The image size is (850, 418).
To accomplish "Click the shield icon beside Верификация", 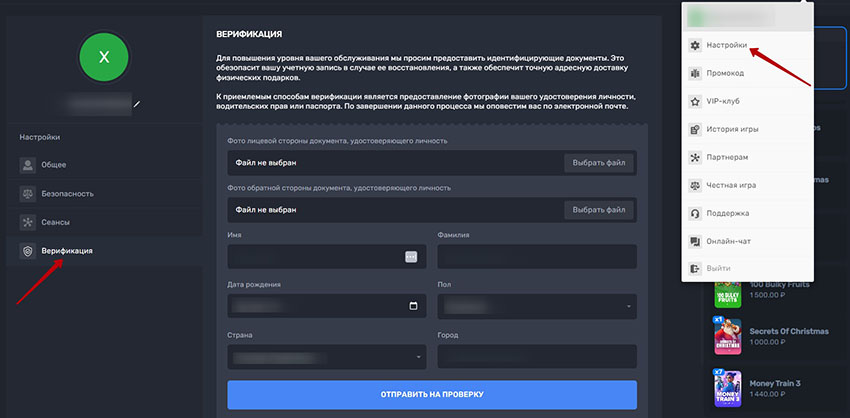I will [28, 251].
